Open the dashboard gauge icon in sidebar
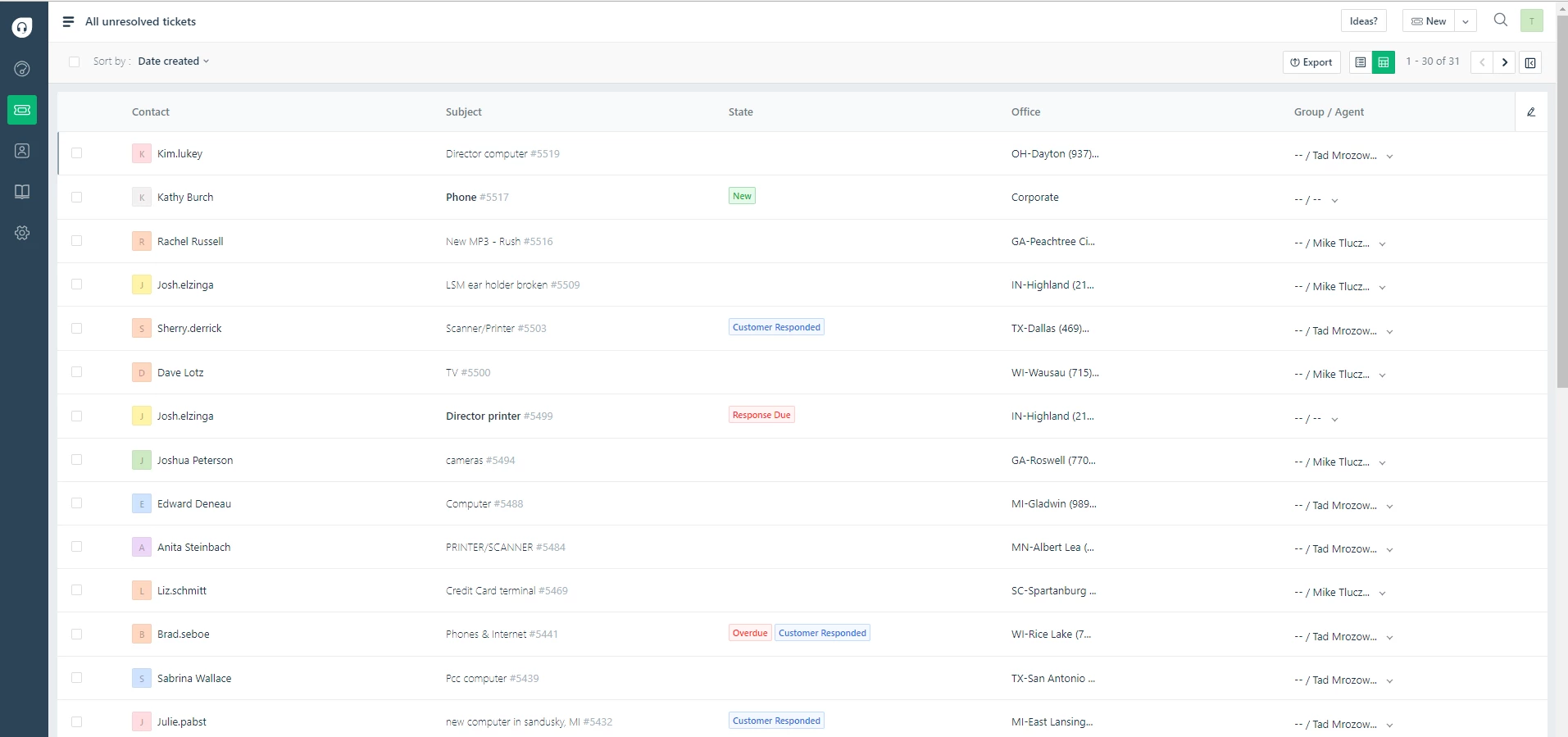 point(22,69)
